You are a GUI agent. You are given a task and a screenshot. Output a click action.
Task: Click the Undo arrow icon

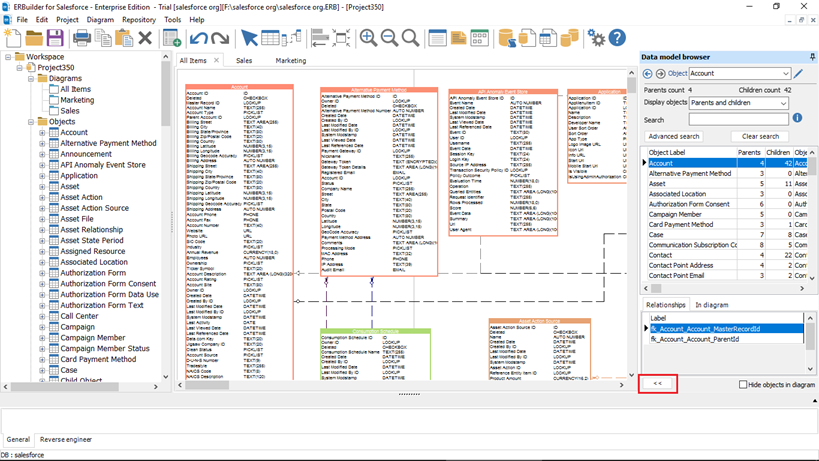[199, 38]
